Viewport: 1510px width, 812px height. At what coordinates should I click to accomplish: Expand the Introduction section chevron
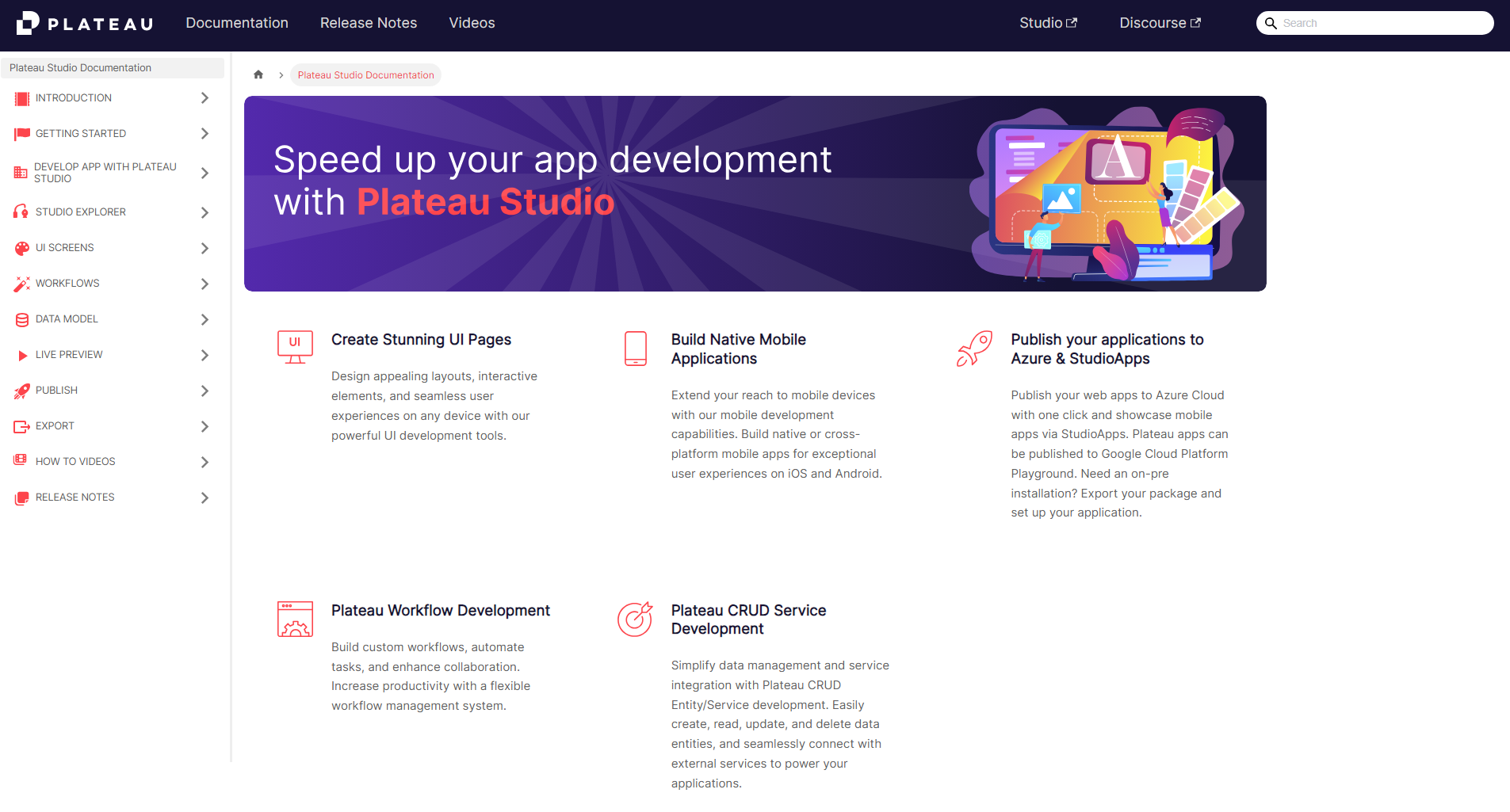[x=205, y=97]
